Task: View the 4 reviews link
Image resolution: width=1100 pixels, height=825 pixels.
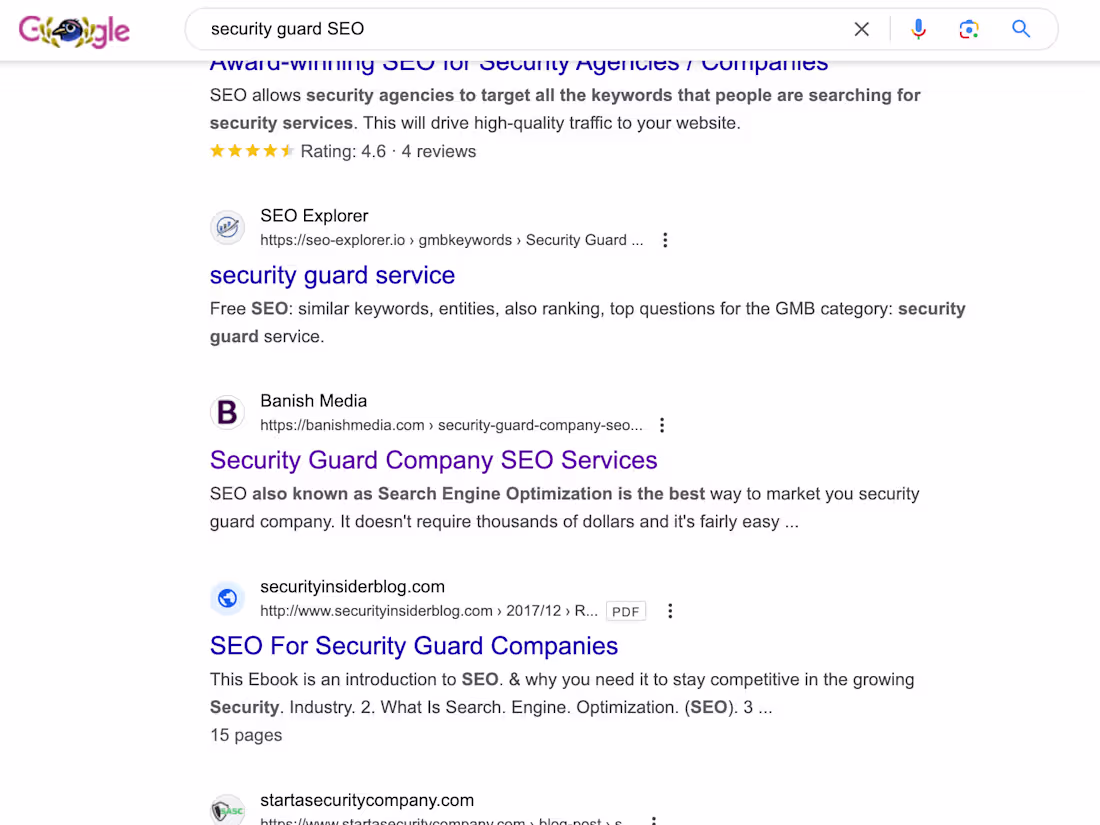Action: click(x=438, y=151)
